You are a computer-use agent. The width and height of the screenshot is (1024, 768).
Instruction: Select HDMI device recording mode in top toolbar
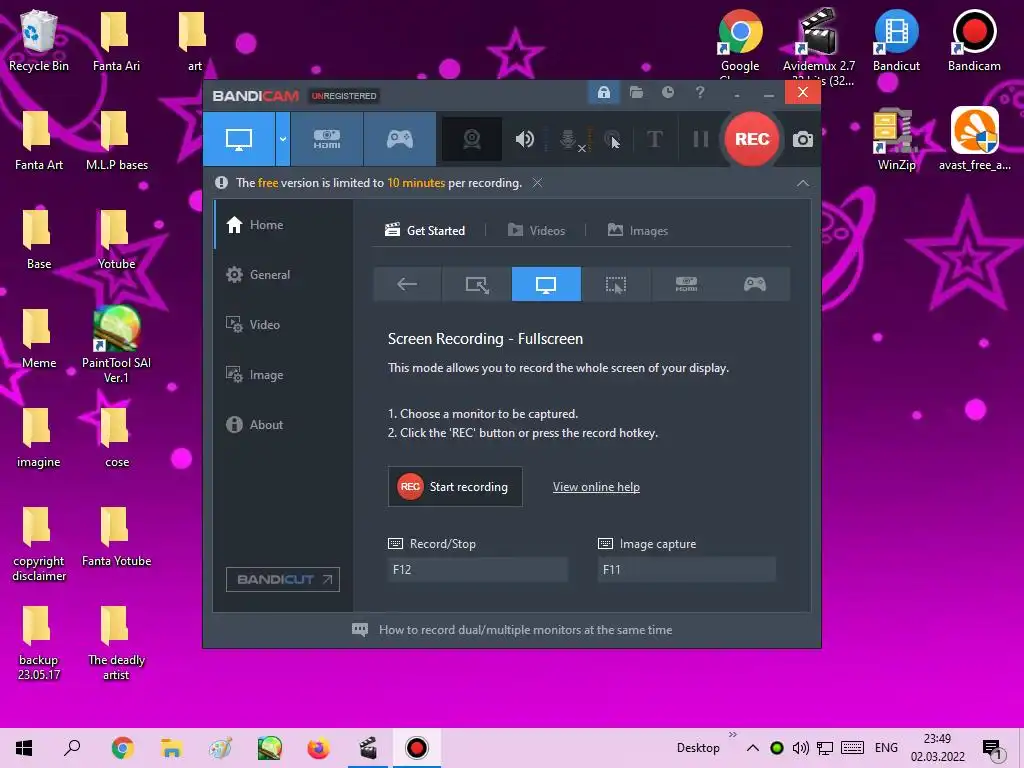point(327,139)
